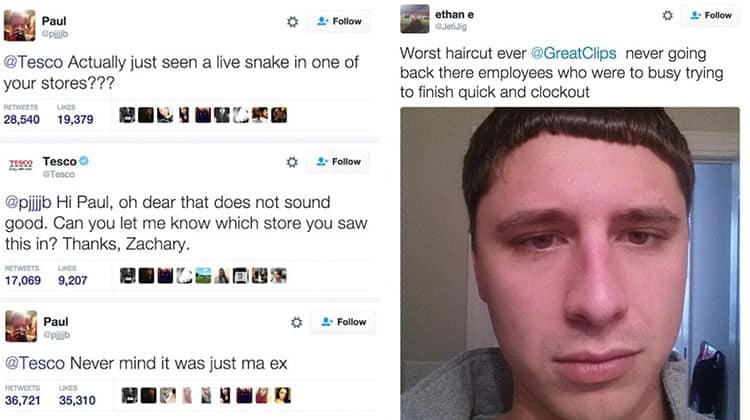
Task: View the 17,069 retweets on Tesco's reply
Action: point(23,280)
